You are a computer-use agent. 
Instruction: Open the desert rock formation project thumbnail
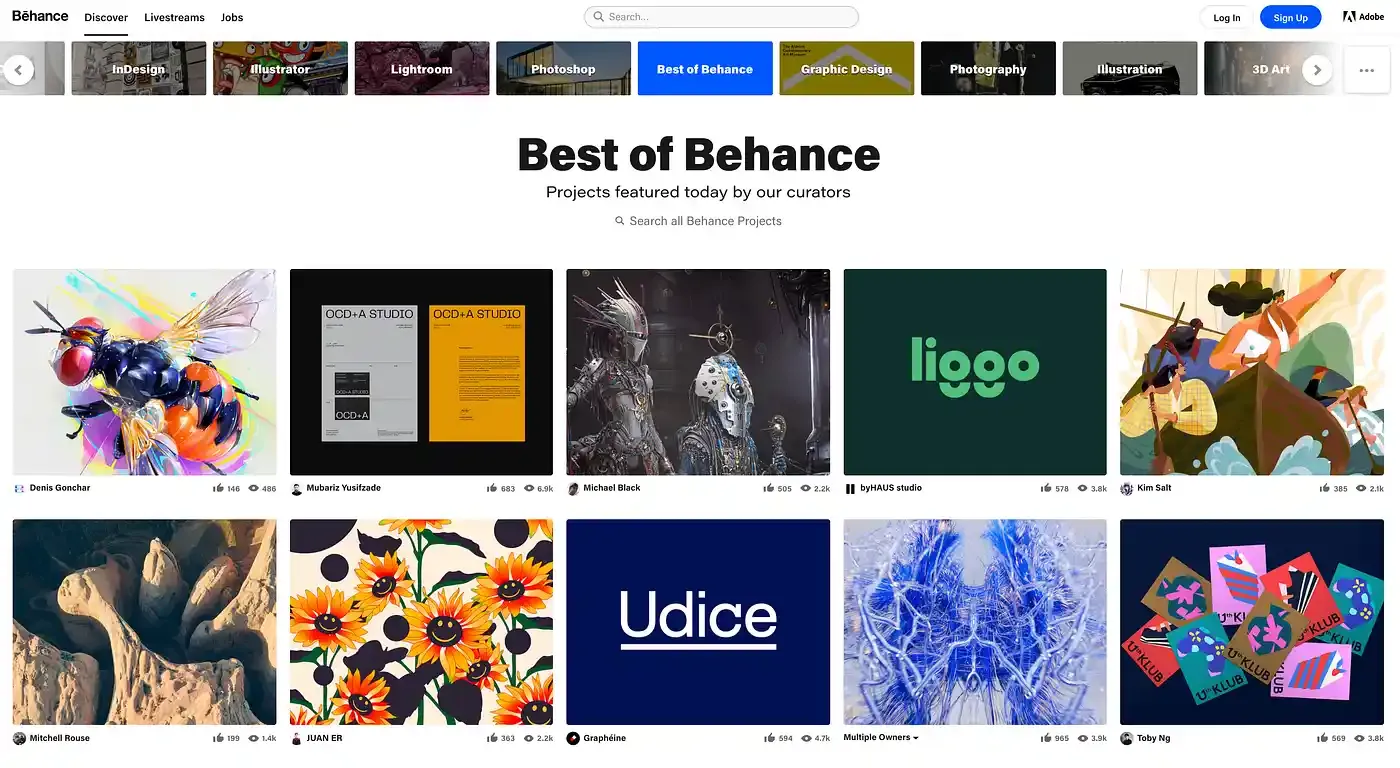coord(144,622)
